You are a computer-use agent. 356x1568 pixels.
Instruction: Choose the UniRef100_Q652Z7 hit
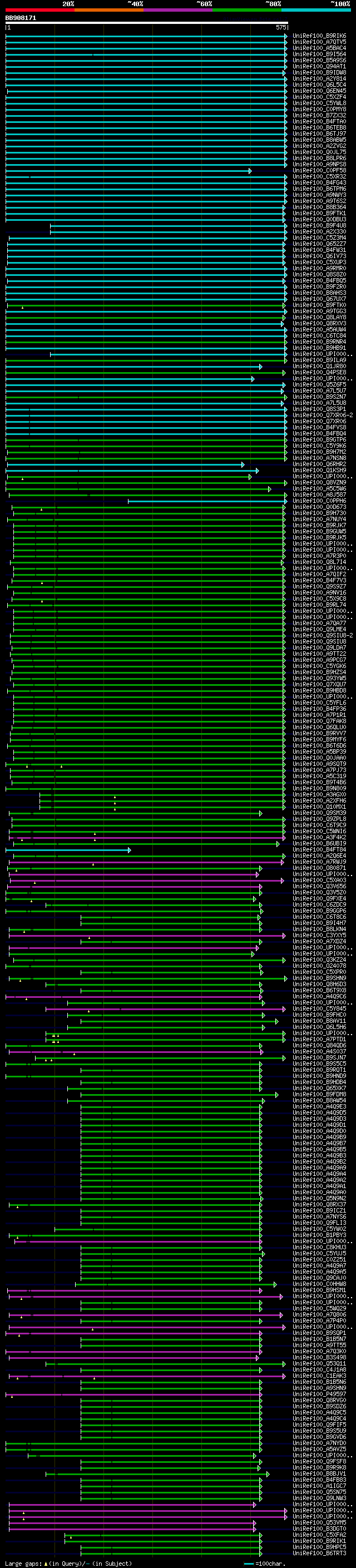[x=319, y=244]
